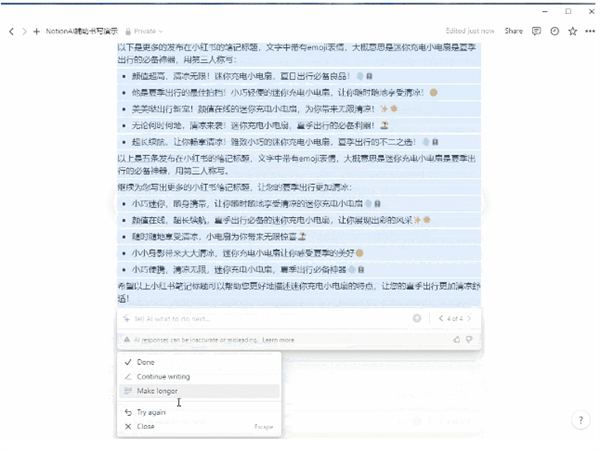Image resolution: width=600 pixels, height=451 pixels.
Task: Click the forward navigation arrow
Action: (x=23, y=31)
